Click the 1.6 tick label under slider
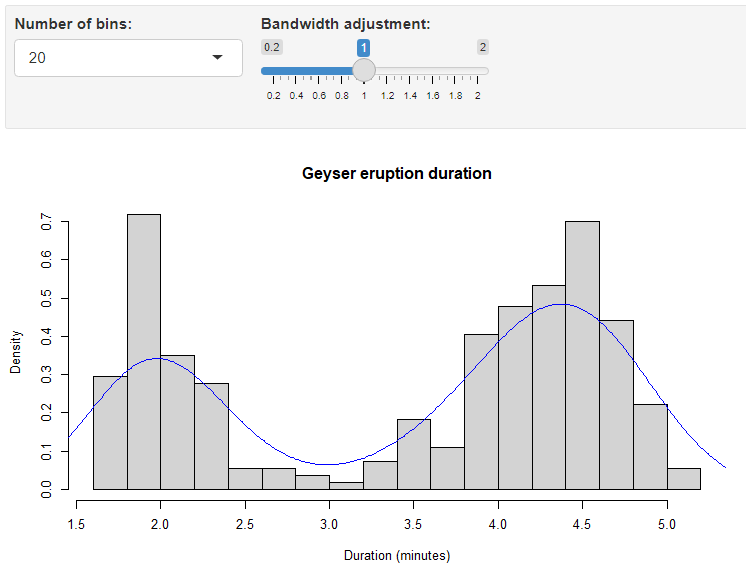Viewport: 746px width, 567px height. [433, 96]
